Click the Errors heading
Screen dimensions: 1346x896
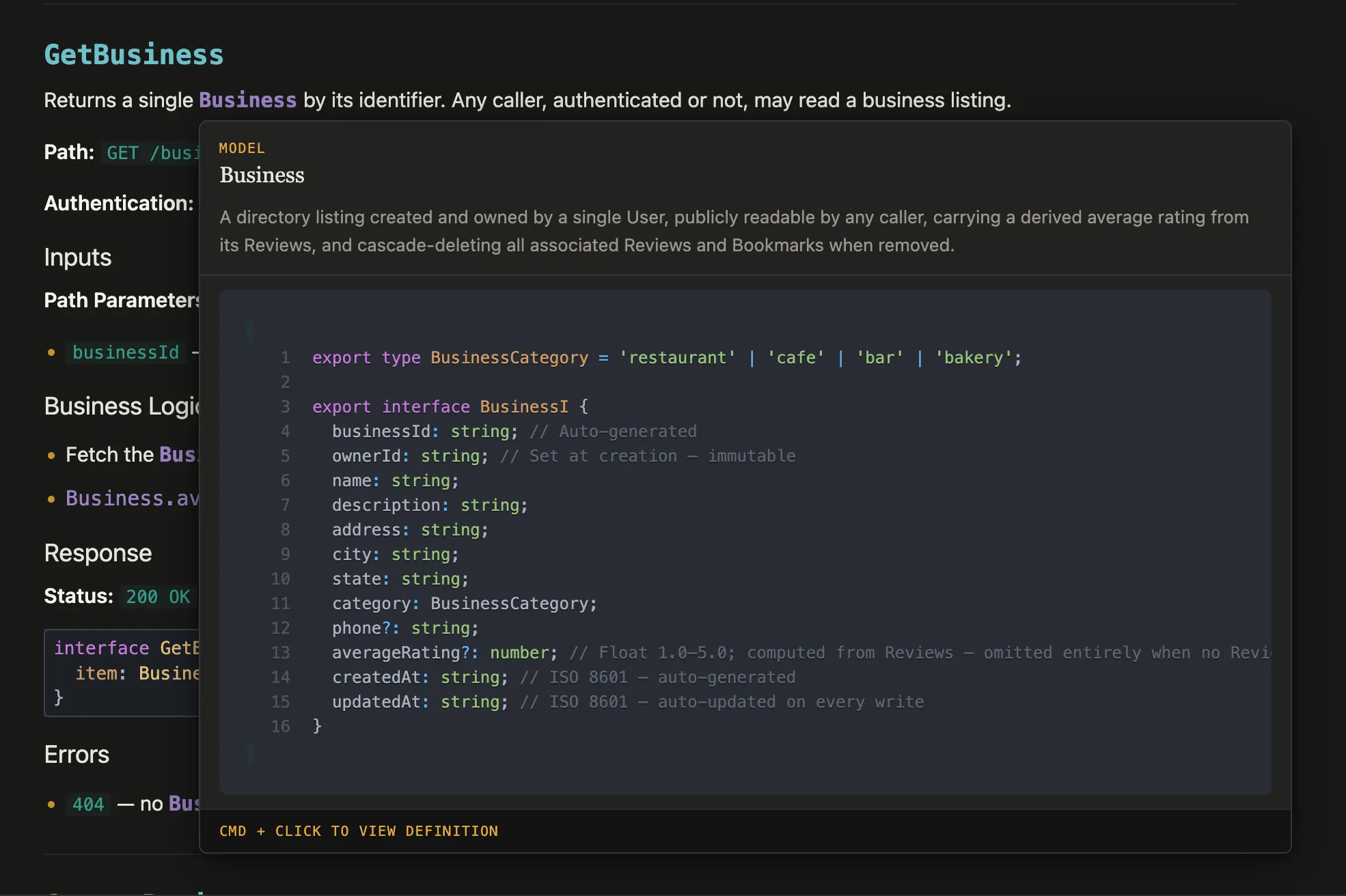pos(77,755)
